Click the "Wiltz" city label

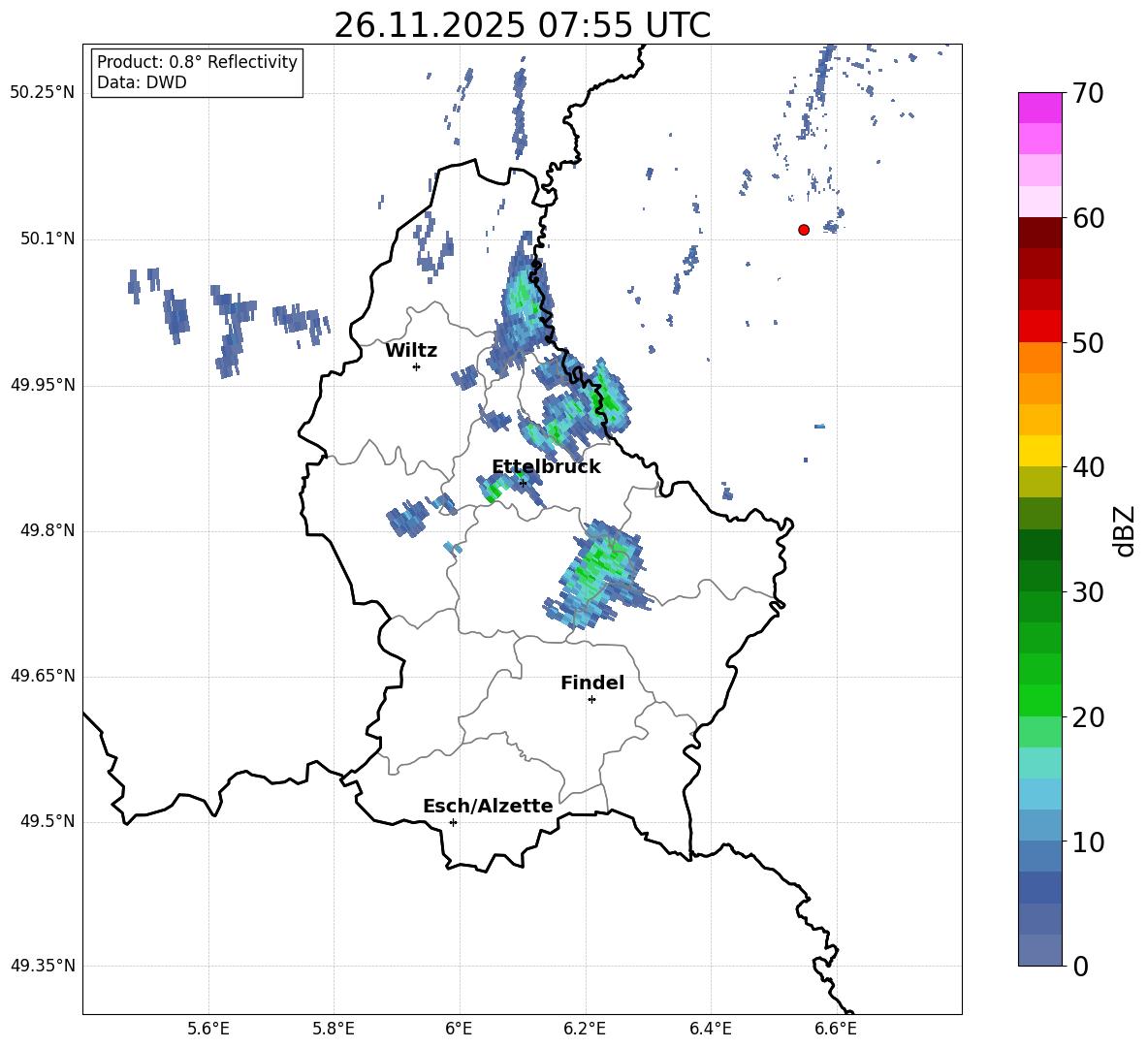411,351
